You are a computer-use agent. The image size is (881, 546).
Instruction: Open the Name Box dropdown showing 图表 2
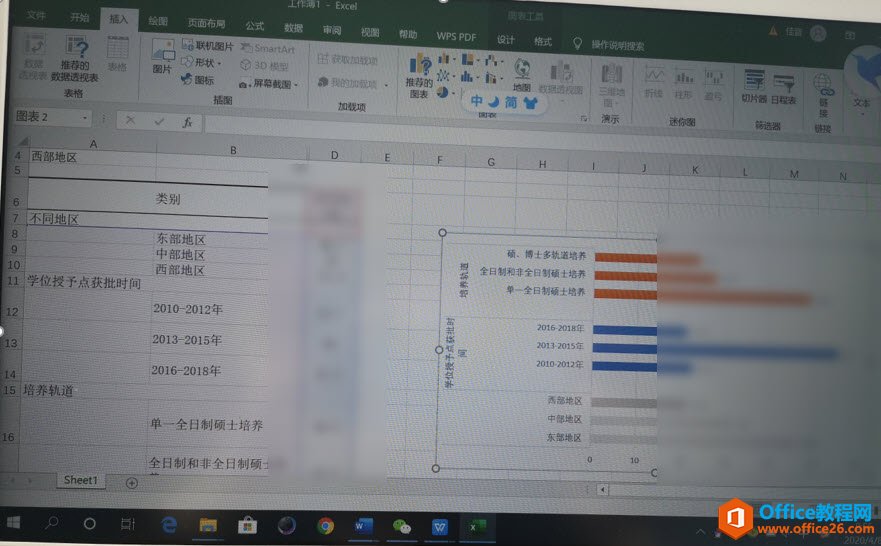pos(85,117)
